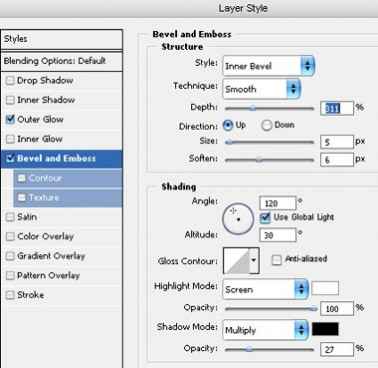Click the Highlight Opacity slider handle
378x368 pixels.
[x=313, y=309]
